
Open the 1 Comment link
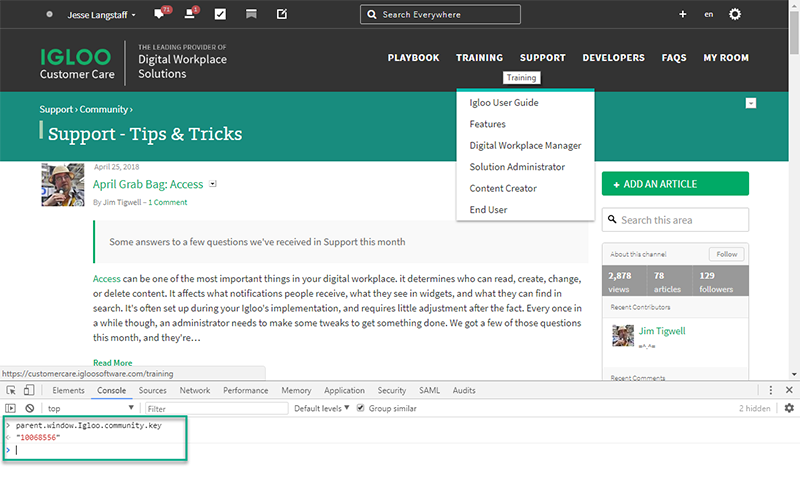(168, 203)
